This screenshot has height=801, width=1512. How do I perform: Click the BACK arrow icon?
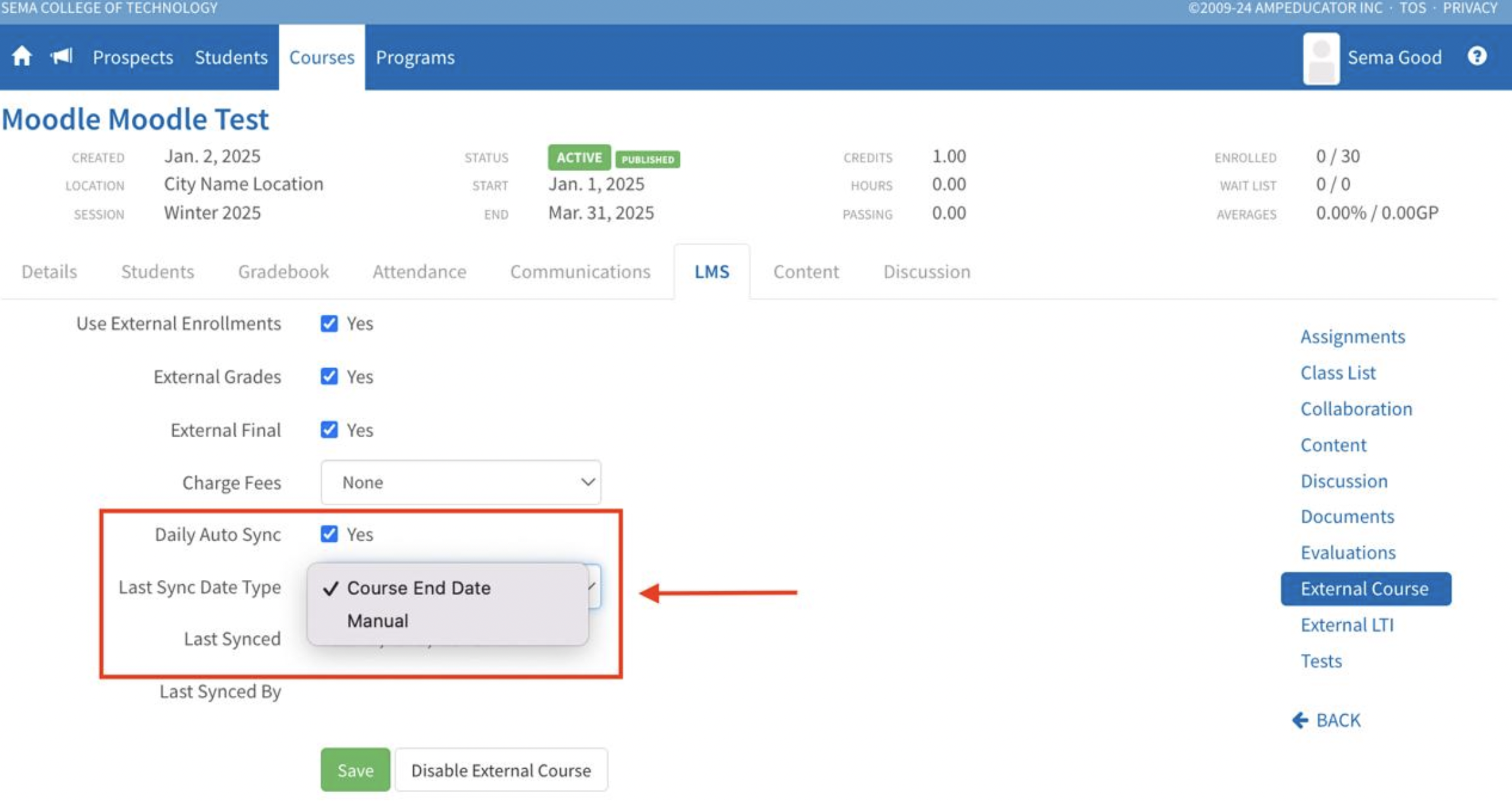point(1300,720)
